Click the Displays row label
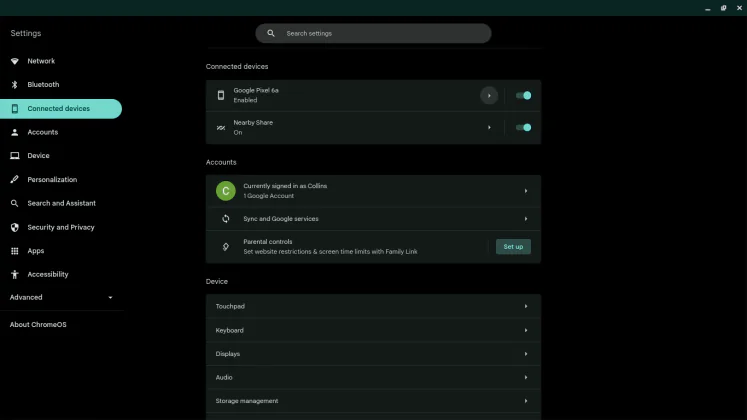This screenshot has height=420, width=747. tap(228, 354)
